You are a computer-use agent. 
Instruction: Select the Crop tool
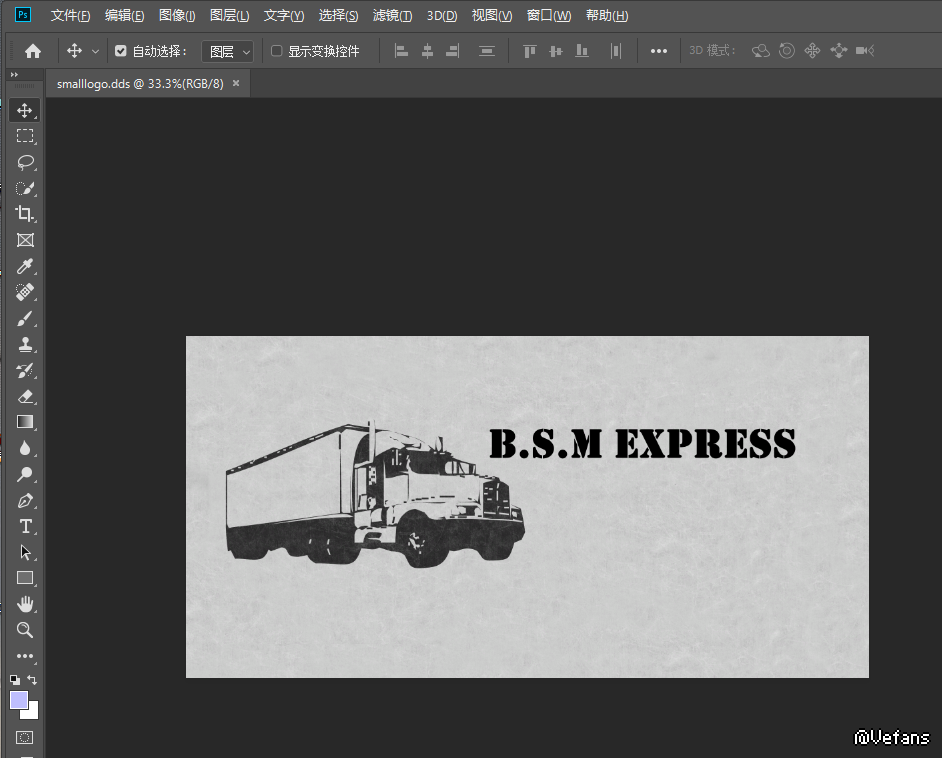25,214
